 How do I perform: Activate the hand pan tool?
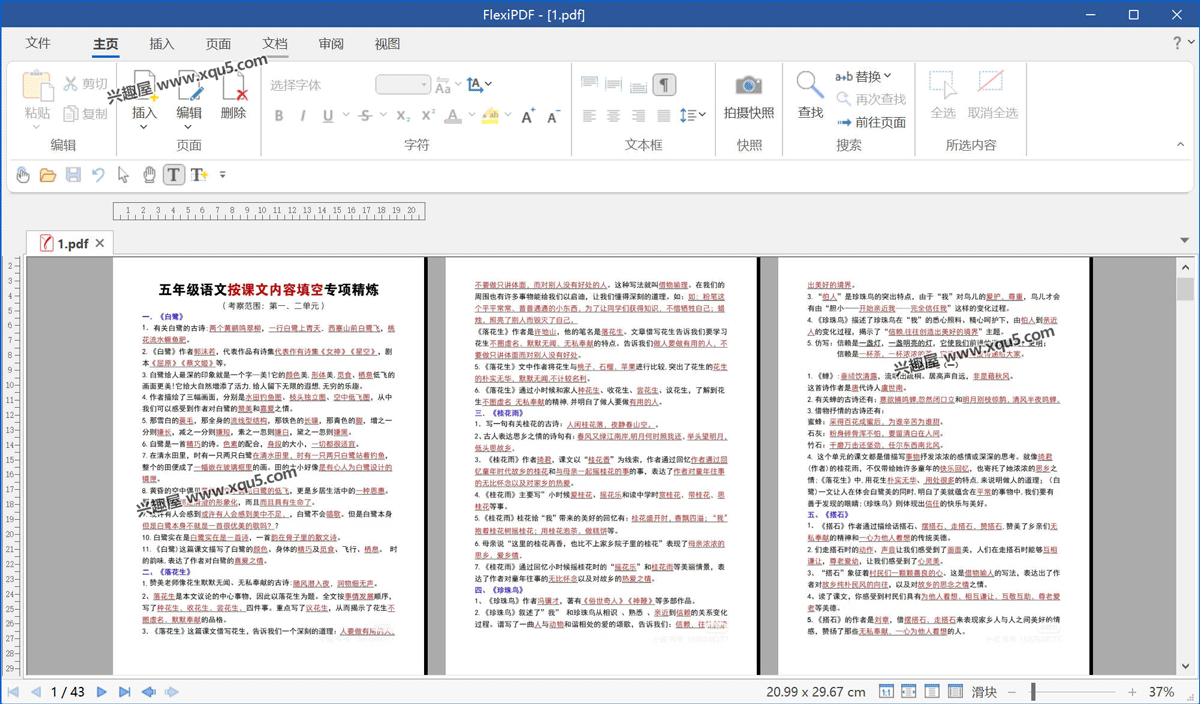point(149,175)
